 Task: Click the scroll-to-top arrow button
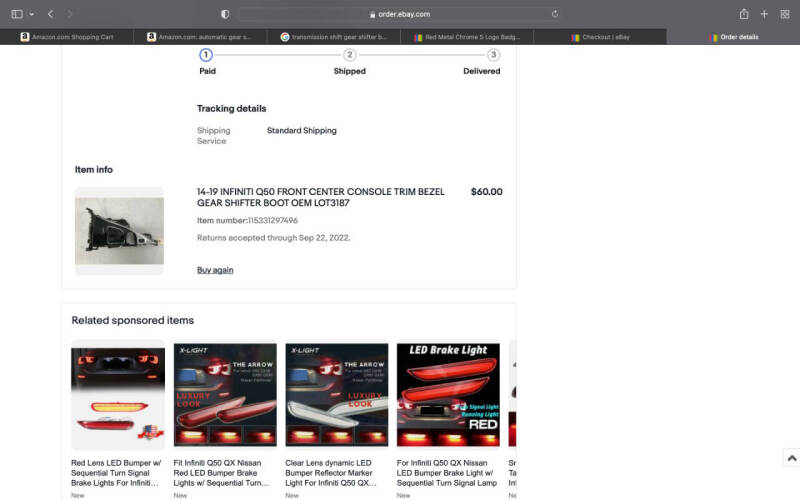click(x=791, y=458)
